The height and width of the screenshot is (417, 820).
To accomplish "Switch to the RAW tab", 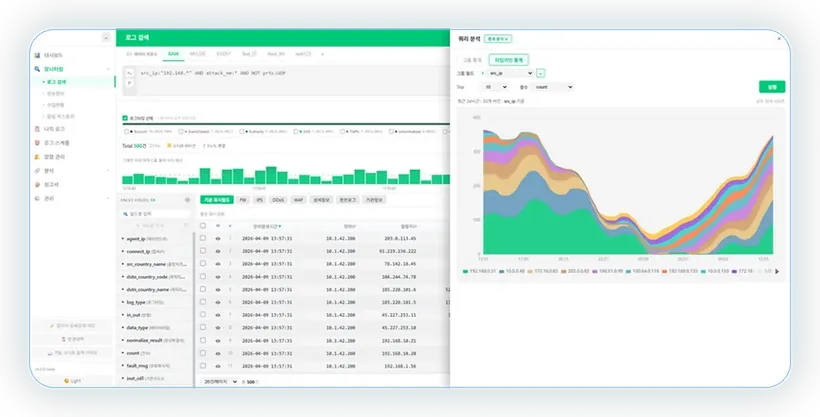I will [173, 54].
